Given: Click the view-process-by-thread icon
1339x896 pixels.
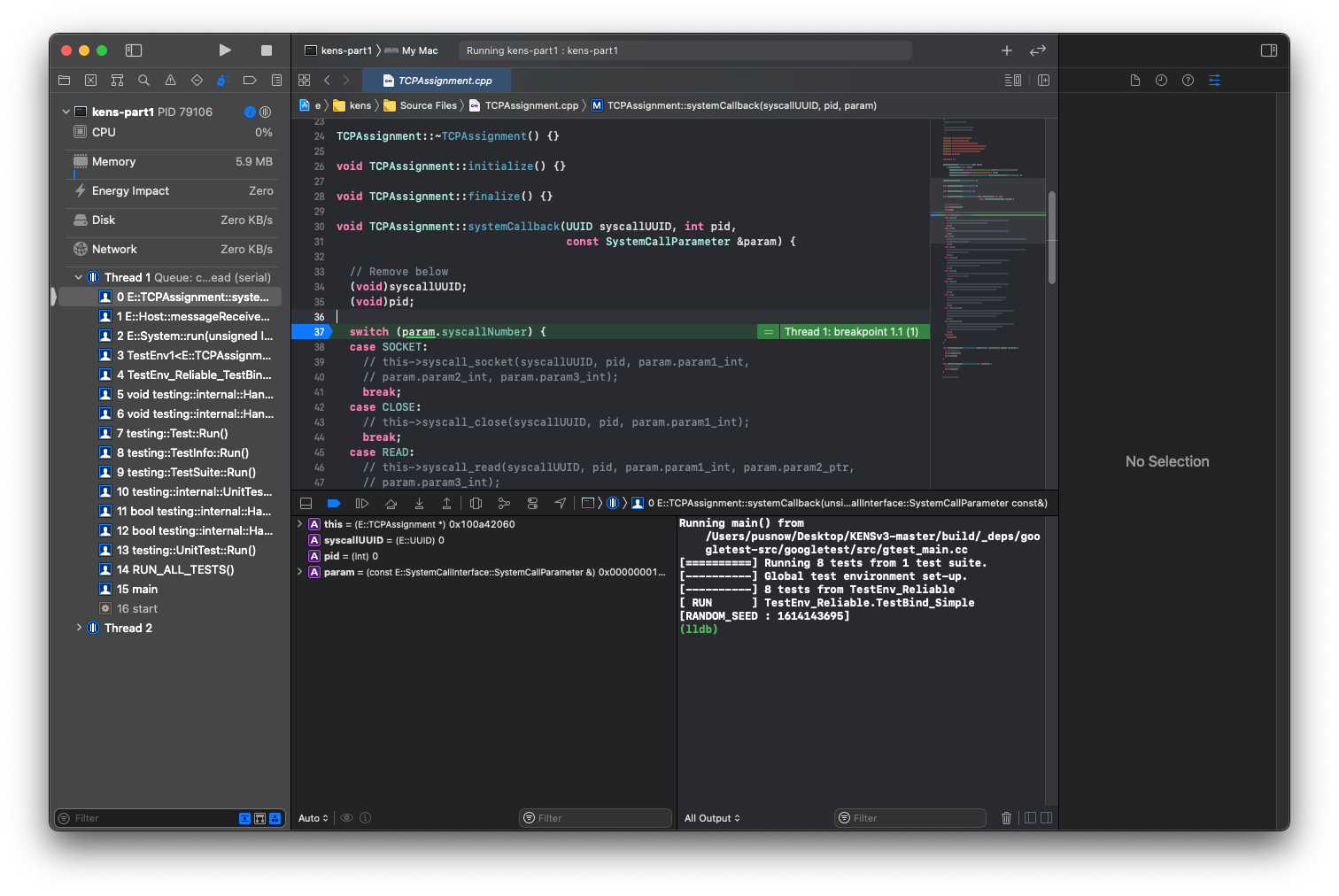Looking at the screenshot, I should click(265, 112).
